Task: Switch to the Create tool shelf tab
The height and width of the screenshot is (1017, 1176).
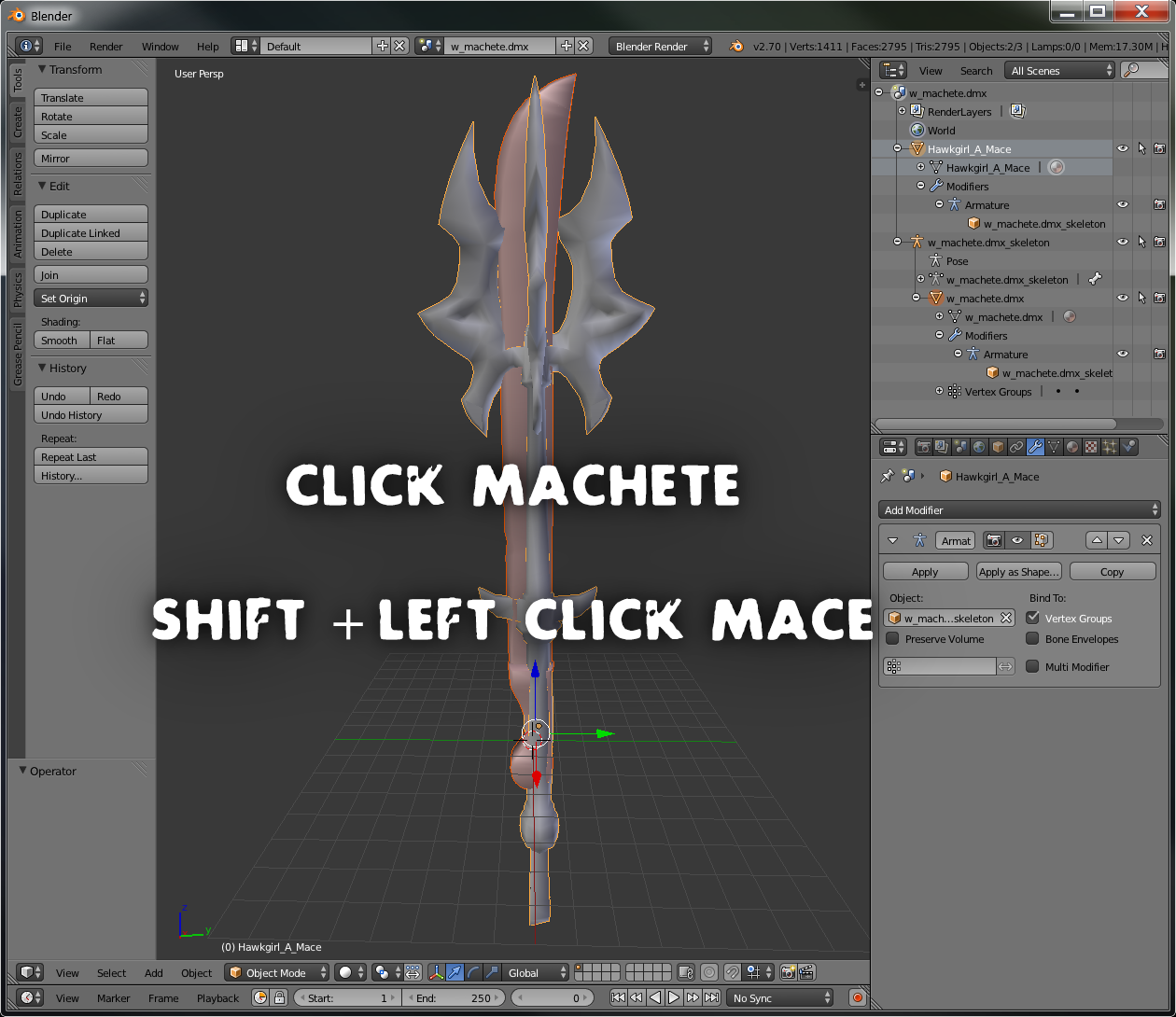Action: [17, 121]
